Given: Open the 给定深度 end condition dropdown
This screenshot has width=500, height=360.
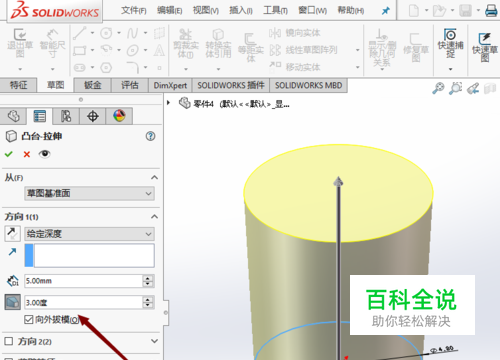Looking at the screenshot, I should pos(89,234).
